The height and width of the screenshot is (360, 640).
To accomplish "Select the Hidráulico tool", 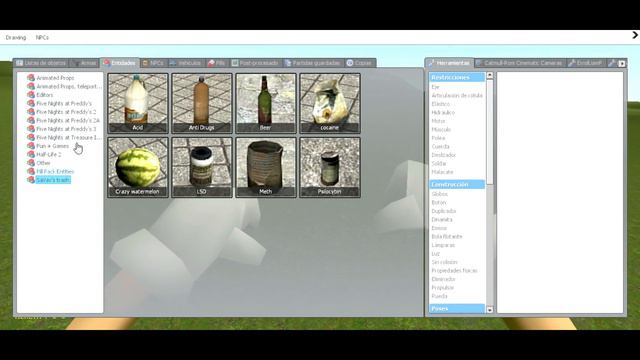I will [x=443, y=112].
